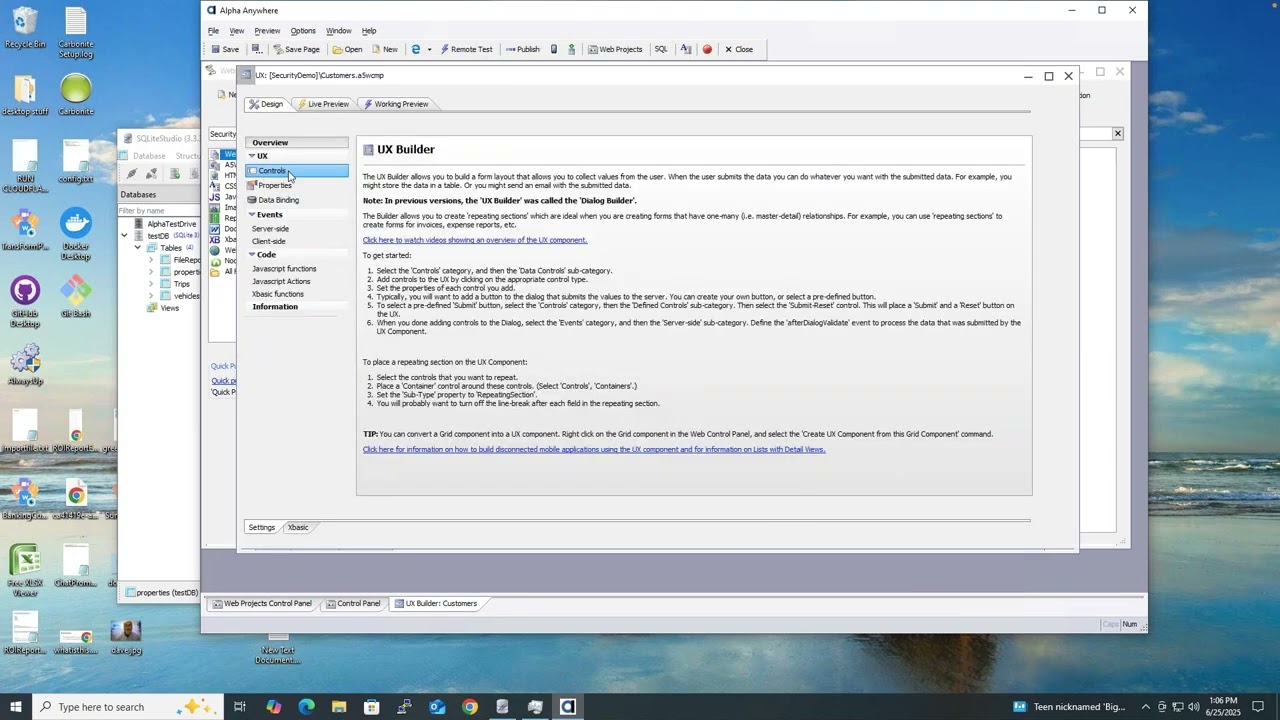
Task: Click the Save As disk icon
Action: point(257,49)
